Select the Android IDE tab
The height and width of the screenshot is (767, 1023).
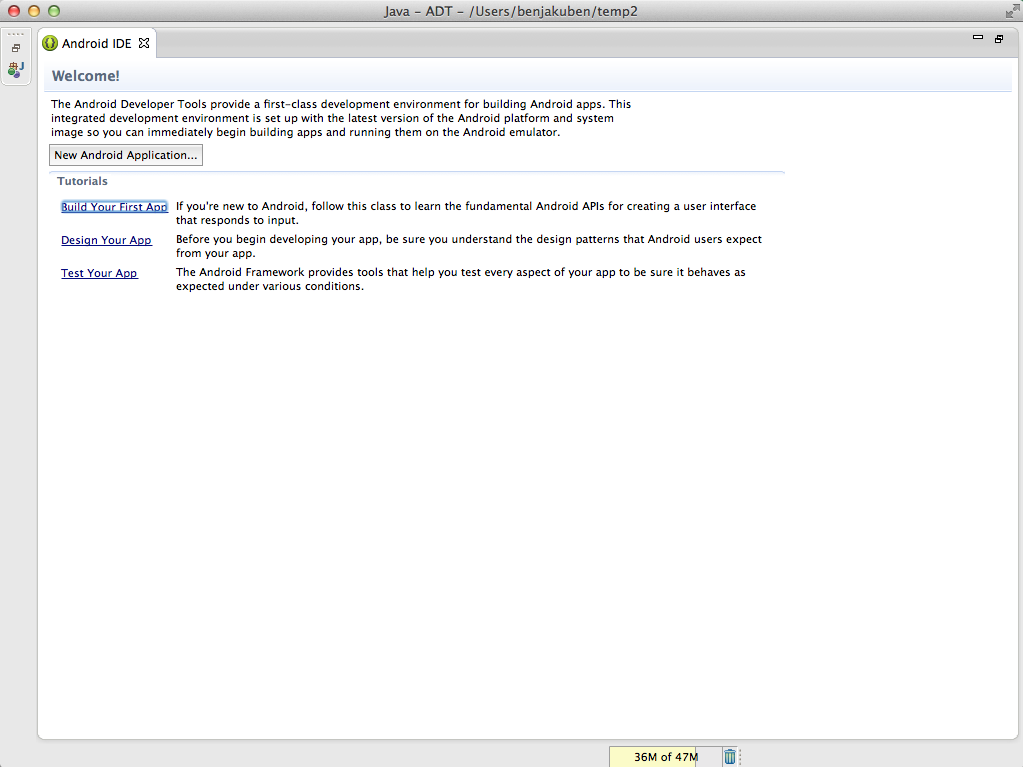pos(96,44)
